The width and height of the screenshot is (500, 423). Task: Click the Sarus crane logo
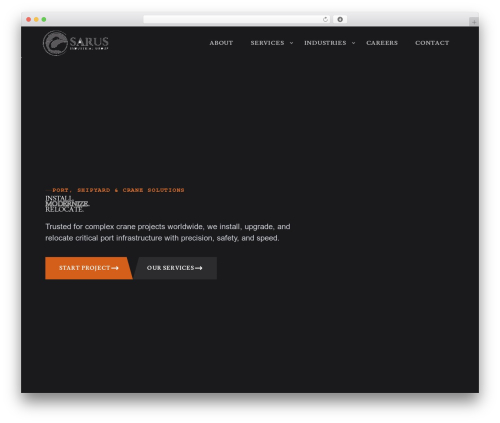(76, 43)
